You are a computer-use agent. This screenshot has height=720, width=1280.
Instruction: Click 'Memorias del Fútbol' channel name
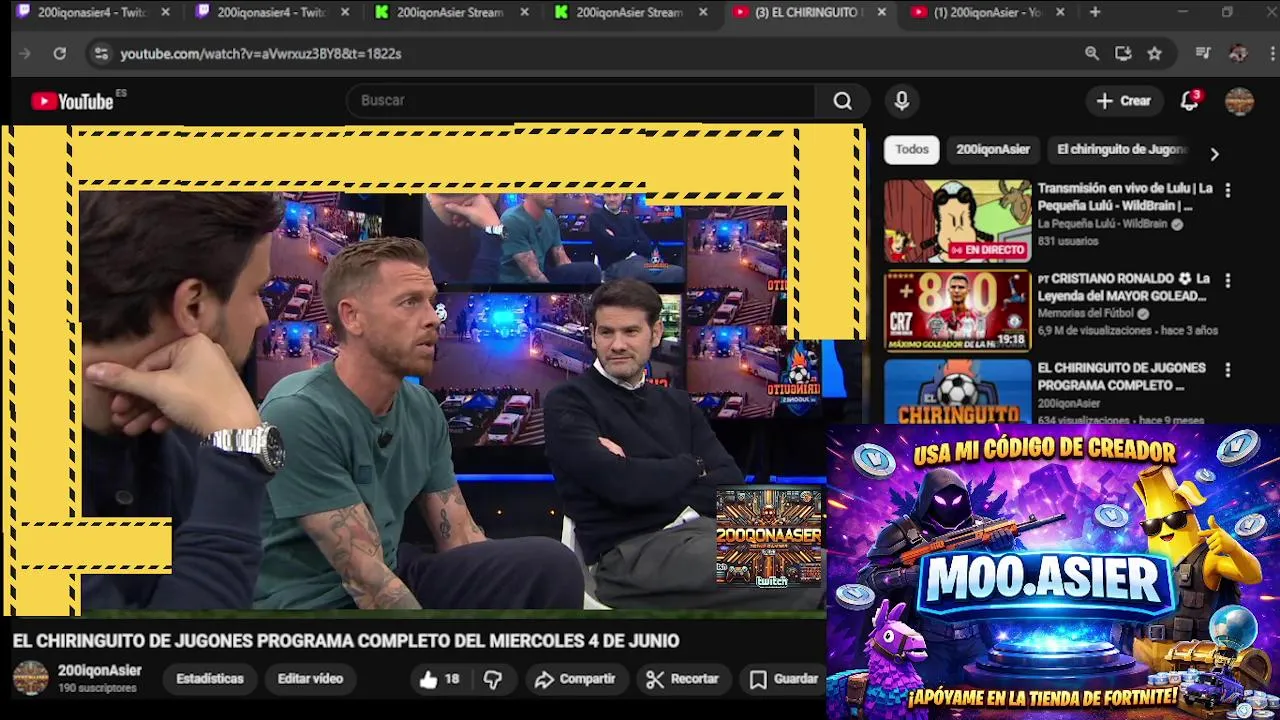[1085, 313]
